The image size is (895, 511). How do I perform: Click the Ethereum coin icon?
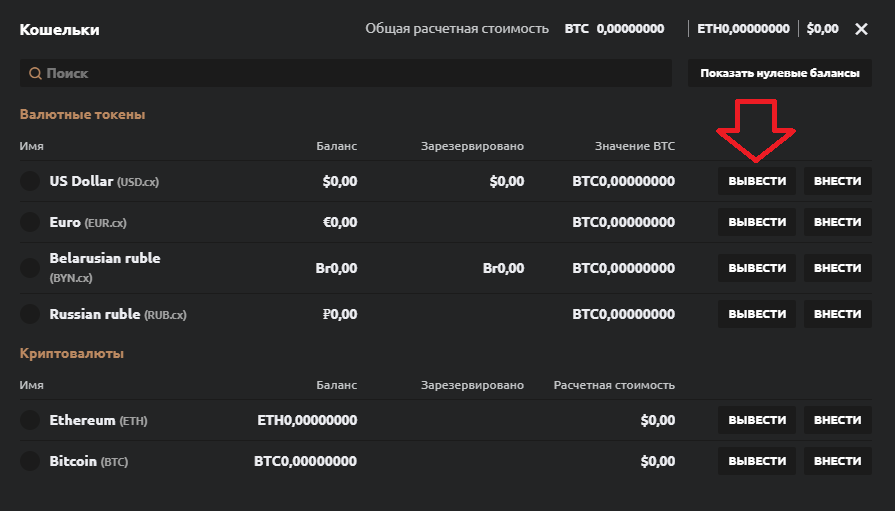coord(30,421)
